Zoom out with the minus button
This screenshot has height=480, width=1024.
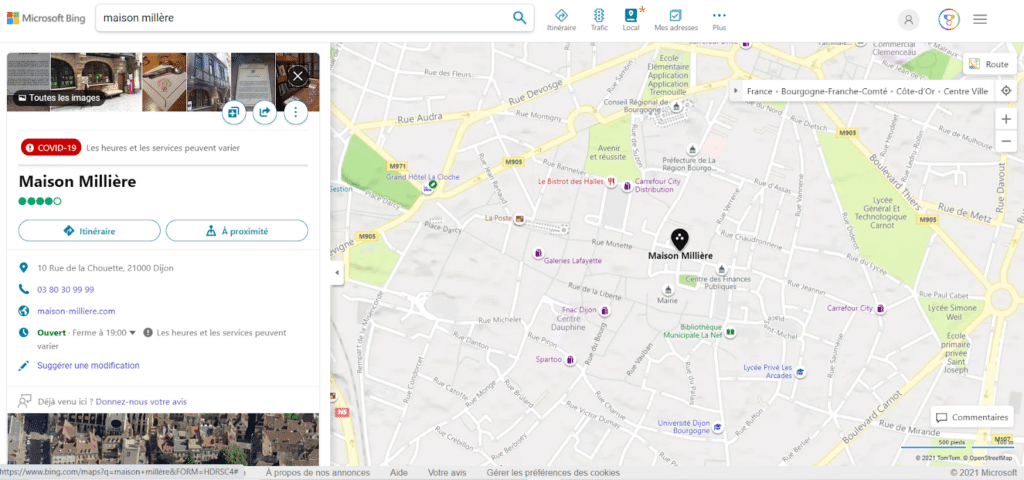(1006, 141)
